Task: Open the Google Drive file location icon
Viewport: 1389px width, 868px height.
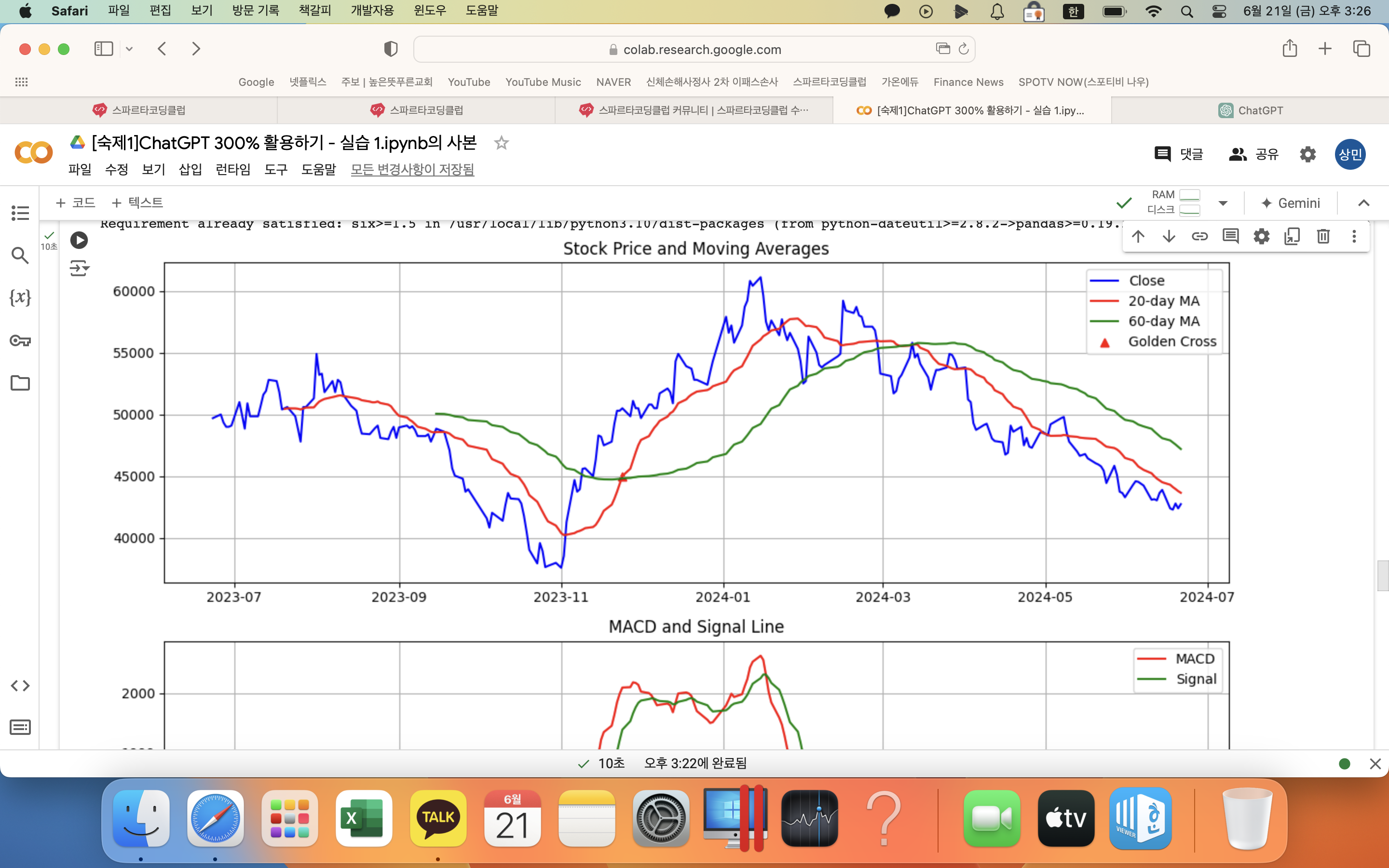Action: click(78, 142)
